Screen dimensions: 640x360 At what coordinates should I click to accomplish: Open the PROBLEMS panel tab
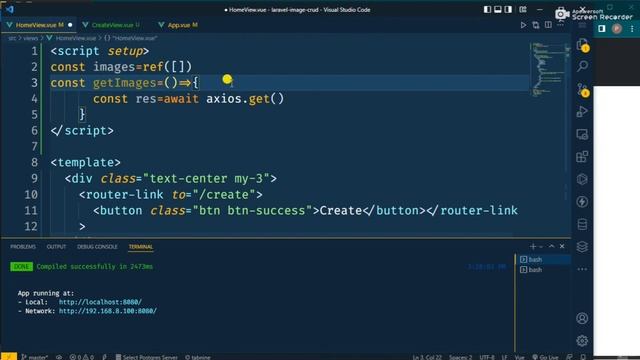(23, 247)
